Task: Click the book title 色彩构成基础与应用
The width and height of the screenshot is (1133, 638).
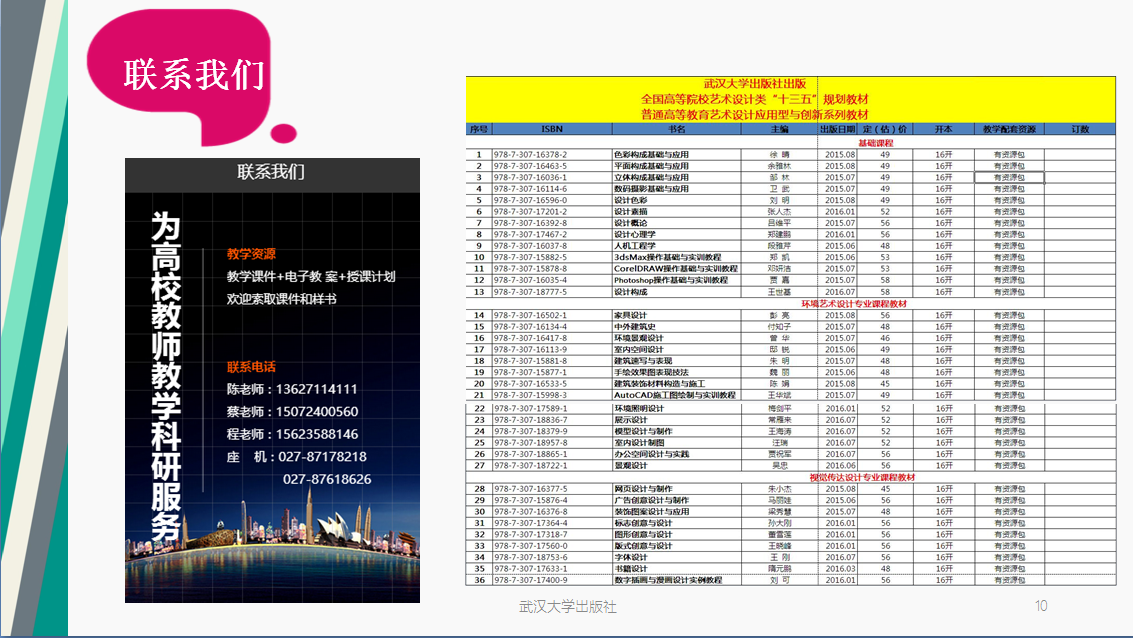Action: (651, 155)
